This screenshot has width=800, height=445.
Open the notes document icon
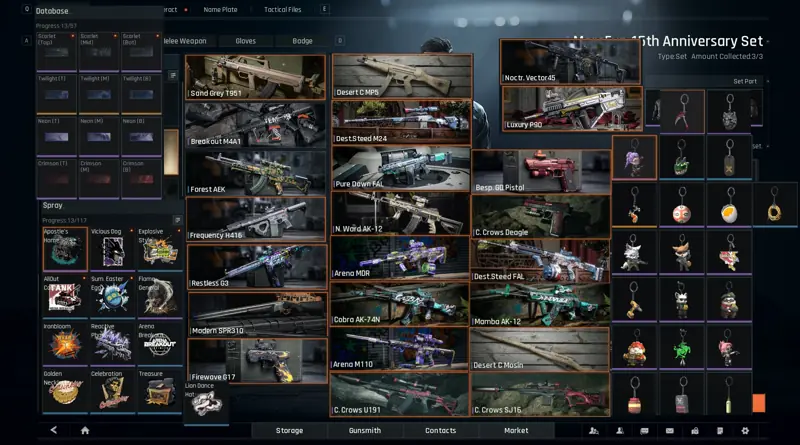tap(720, 431)
